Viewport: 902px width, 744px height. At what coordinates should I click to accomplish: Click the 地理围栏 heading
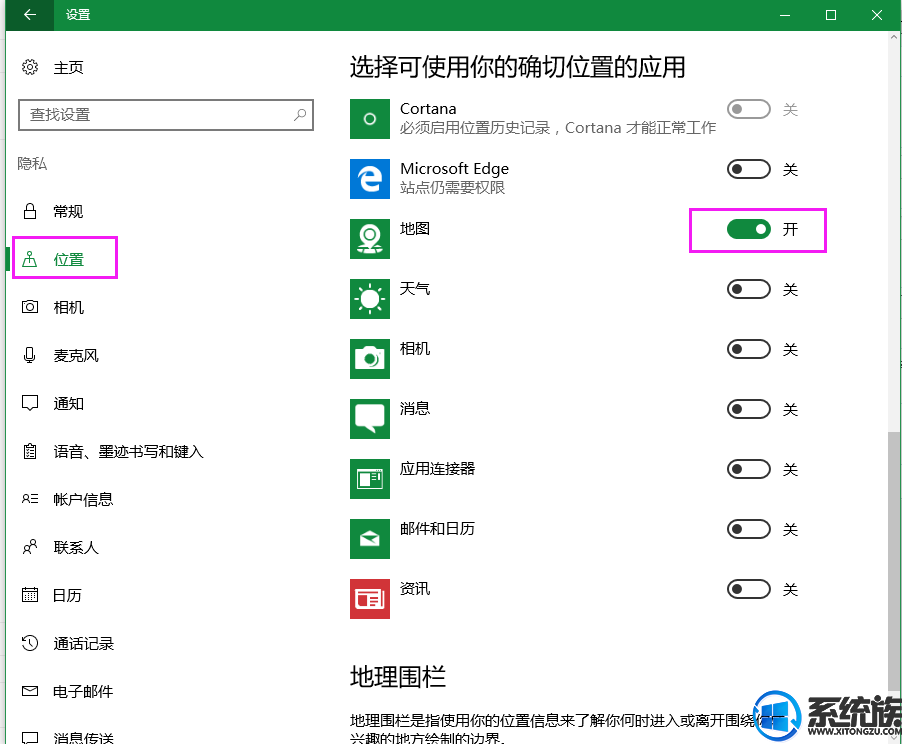398,677
